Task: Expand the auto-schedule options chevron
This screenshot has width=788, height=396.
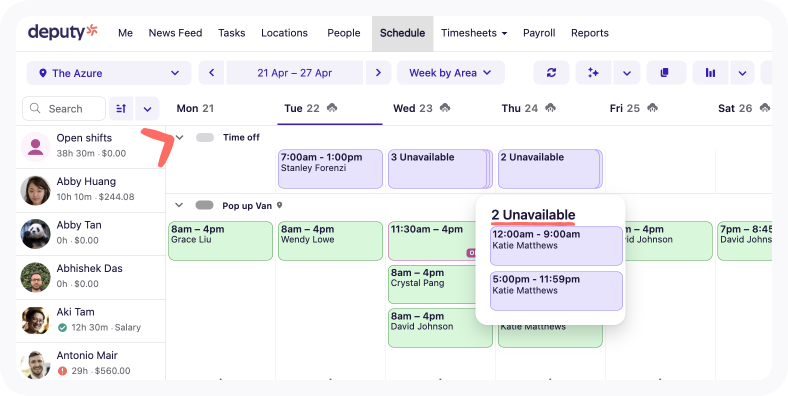Action: coord(627,73)
